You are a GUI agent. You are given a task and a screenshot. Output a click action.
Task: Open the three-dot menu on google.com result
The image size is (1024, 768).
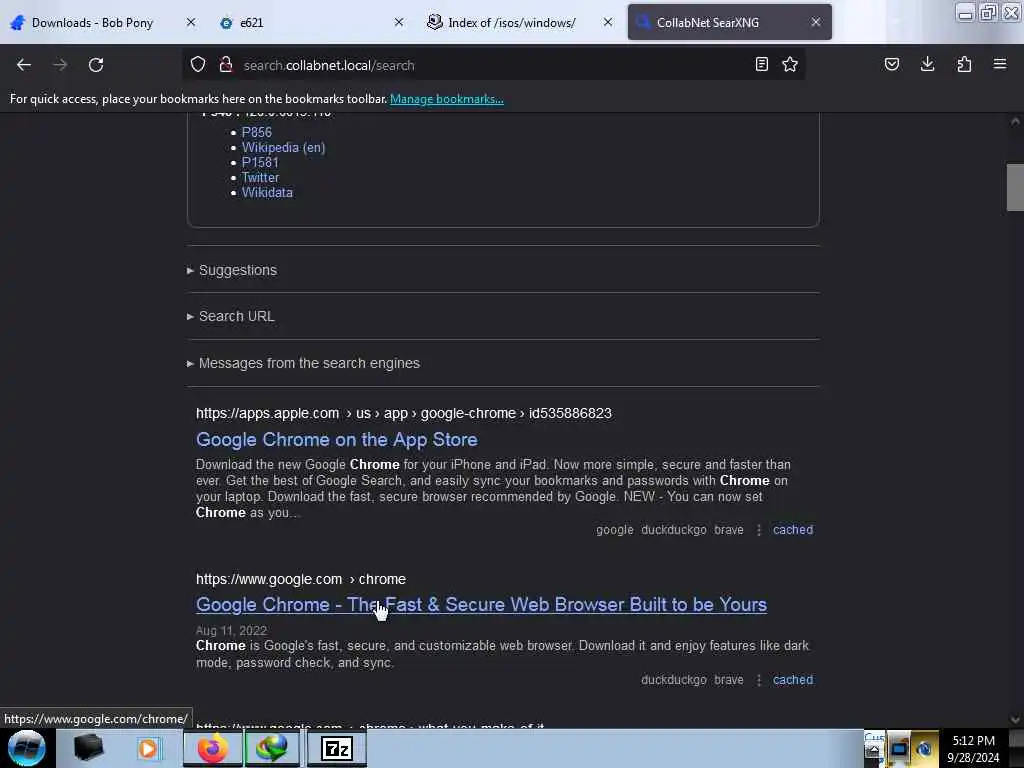pos(758,680)
